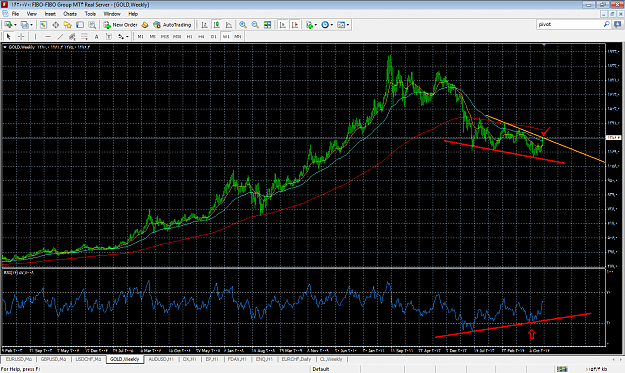Show the Data Window panel icon
625x373 pixels.
click(x=56, y=25)
